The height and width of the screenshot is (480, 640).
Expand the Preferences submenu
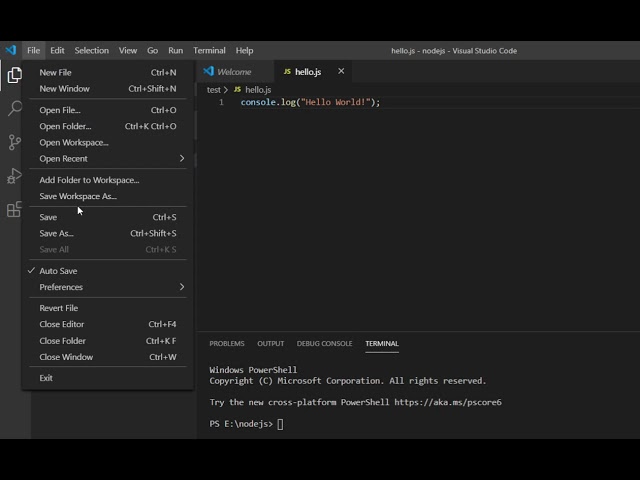(x=108, y=287)
